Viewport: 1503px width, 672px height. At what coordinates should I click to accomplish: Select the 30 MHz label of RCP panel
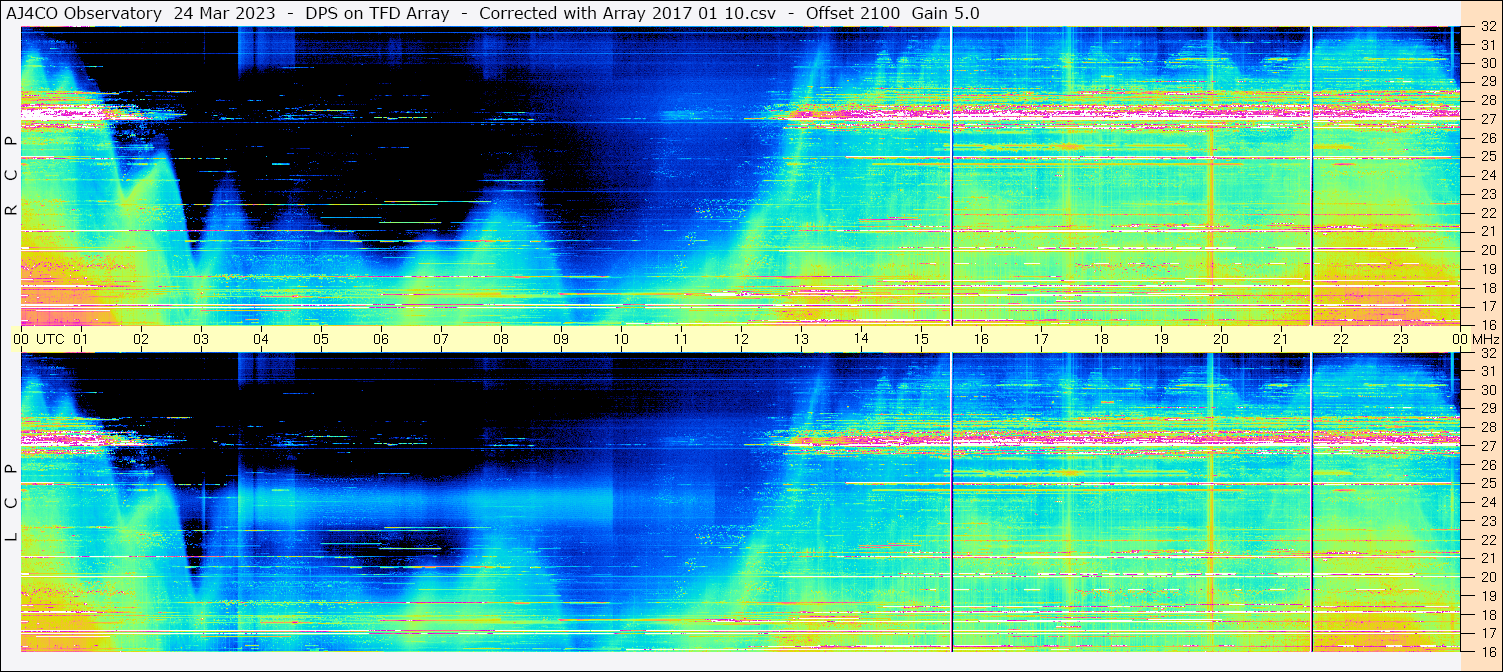point(1488,62)
